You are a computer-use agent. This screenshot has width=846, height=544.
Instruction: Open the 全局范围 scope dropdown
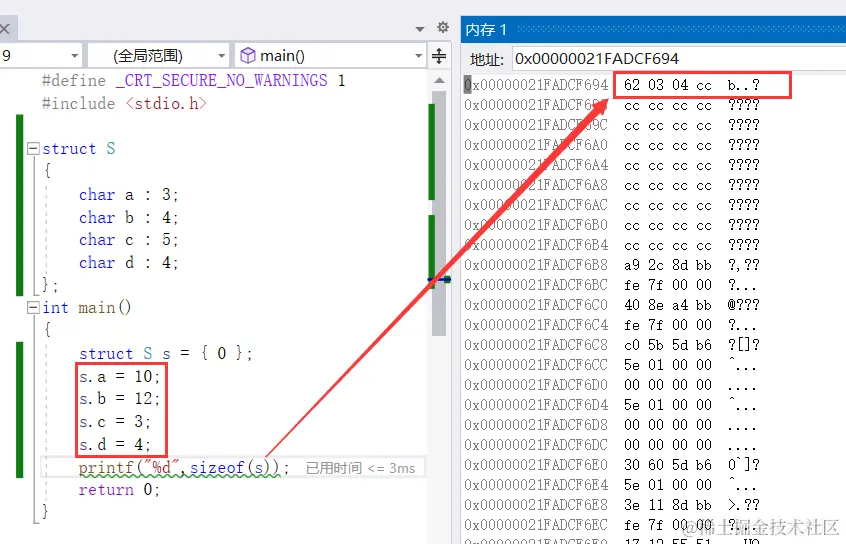pyautogui.click(x=158, y=56)
